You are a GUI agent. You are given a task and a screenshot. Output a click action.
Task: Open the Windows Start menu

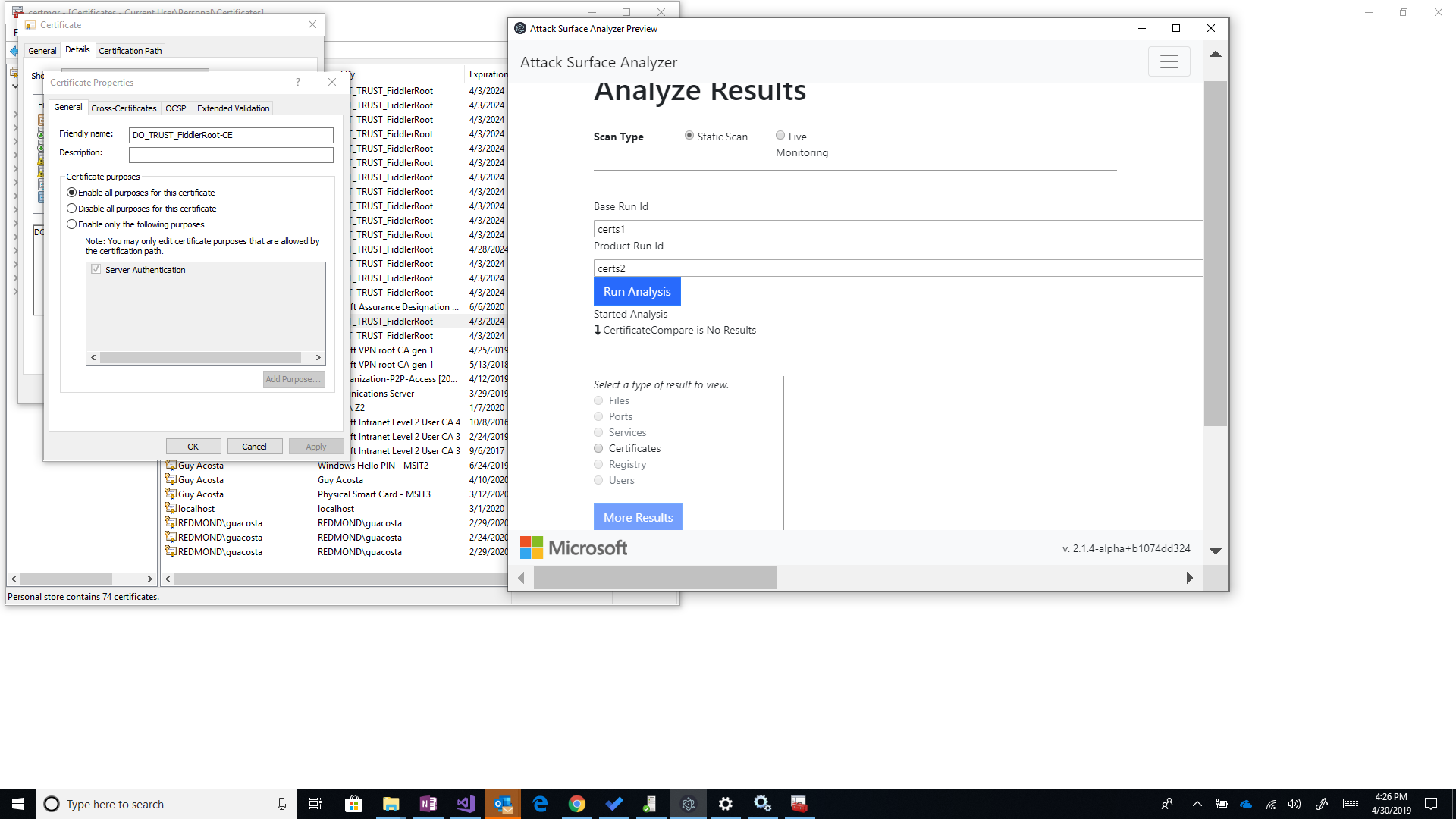point(18,804)
